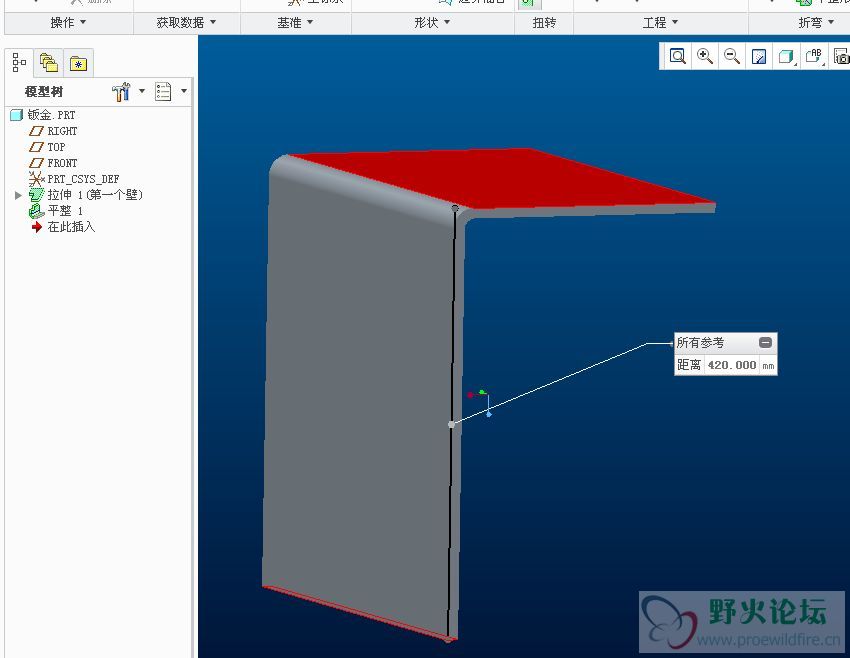Switch to the favorites tab
This screenshot has width=850, height=658.
(78, 64)
